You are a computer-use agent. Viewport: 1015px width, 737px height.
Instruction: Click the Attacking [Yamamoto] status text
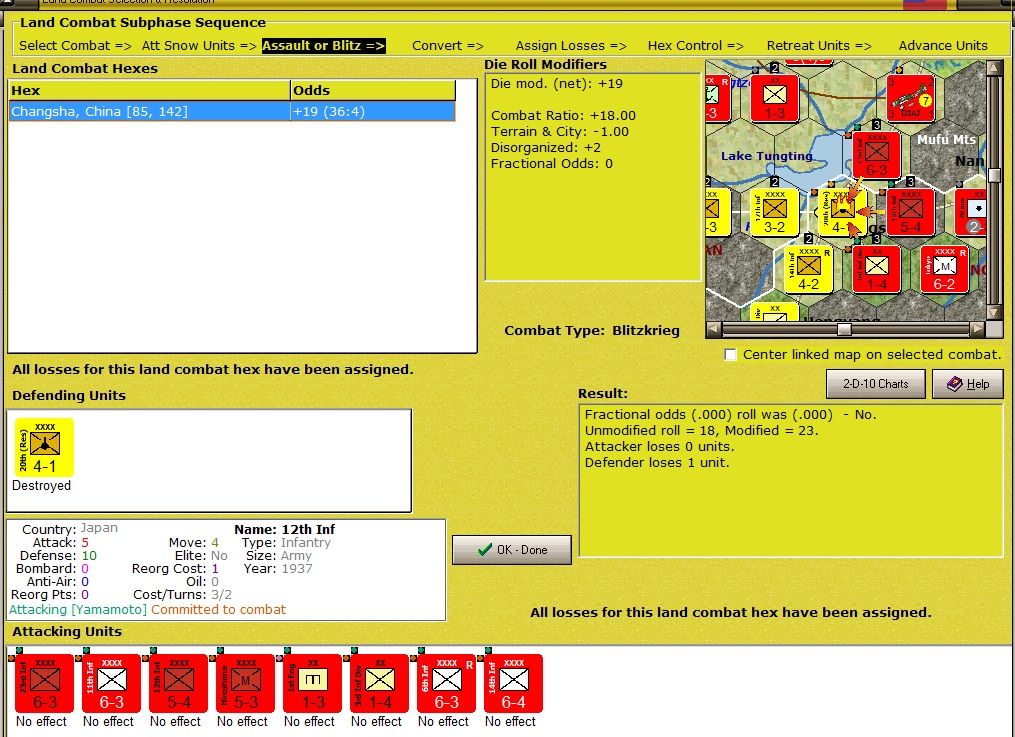pyautogui.click(x=78, y=610)
